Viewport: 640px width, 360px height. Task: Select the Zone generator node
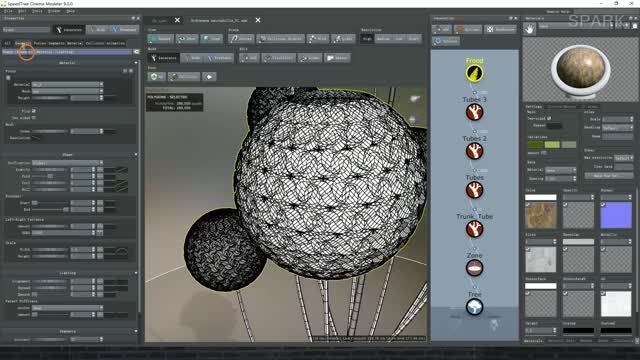tap(474, 268)
